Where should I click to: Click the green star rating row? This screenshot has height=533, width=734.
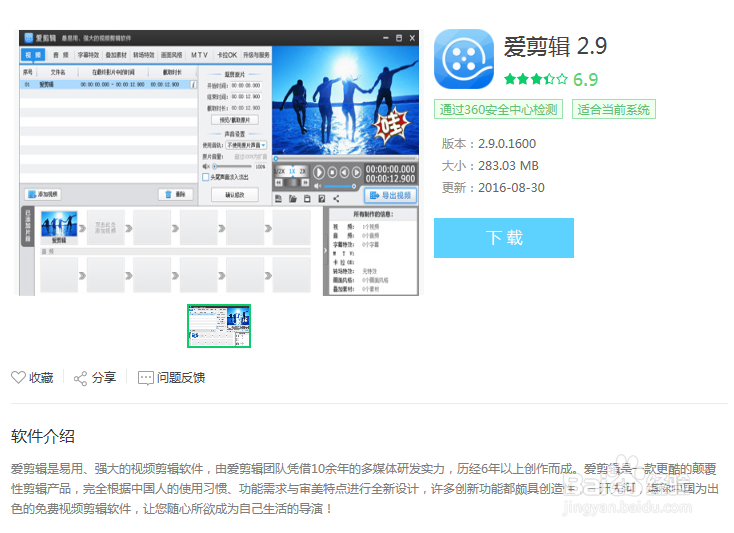point(536,79)
